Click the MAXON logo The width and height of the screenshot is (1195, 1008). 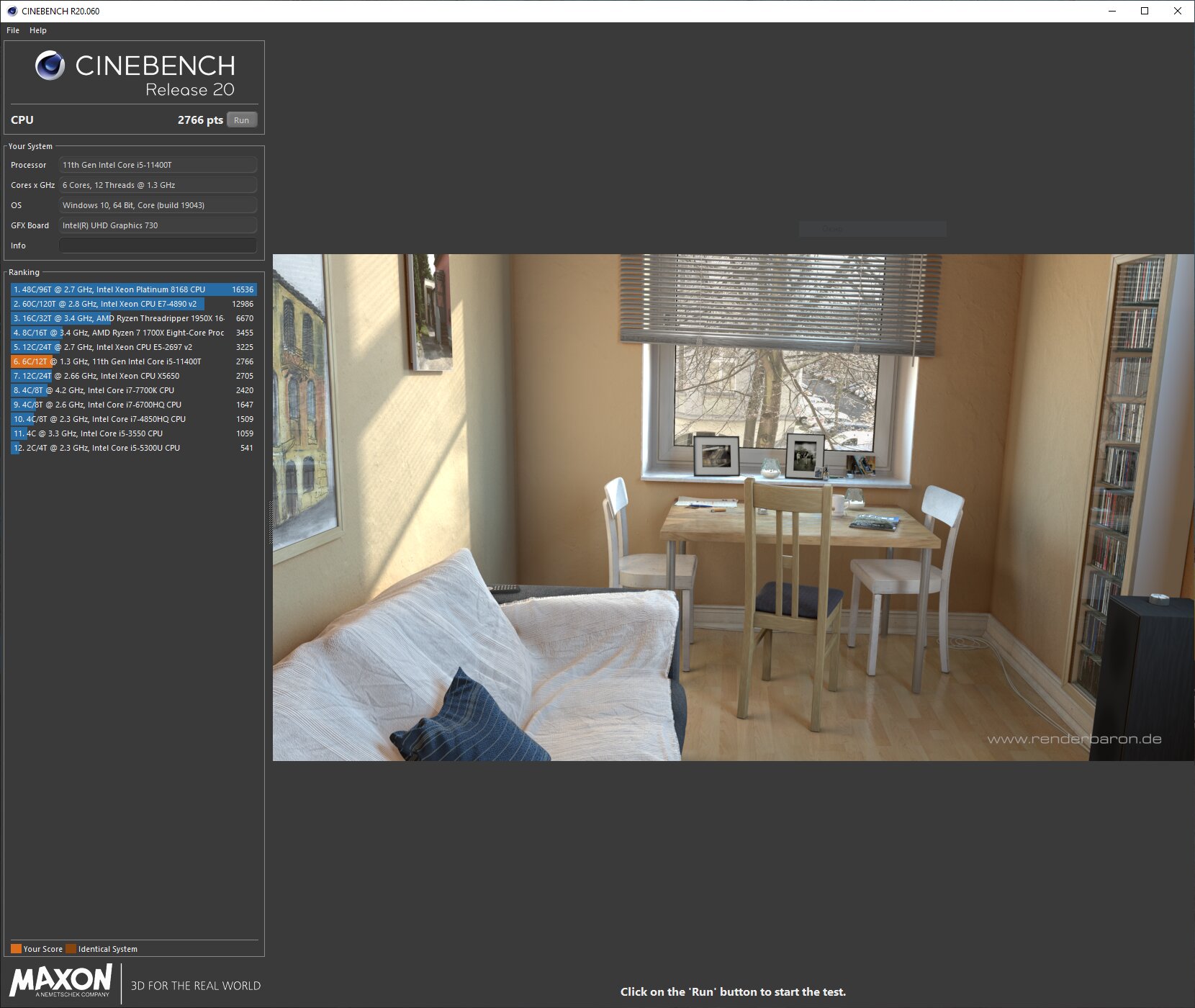(60, 981)
